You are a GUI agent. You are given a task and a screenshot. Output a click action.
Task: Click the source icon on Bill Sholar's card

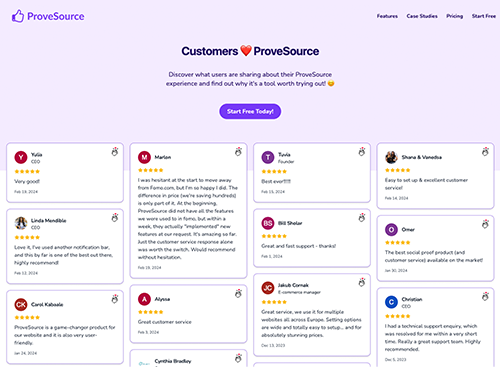[x=362, y=218]
